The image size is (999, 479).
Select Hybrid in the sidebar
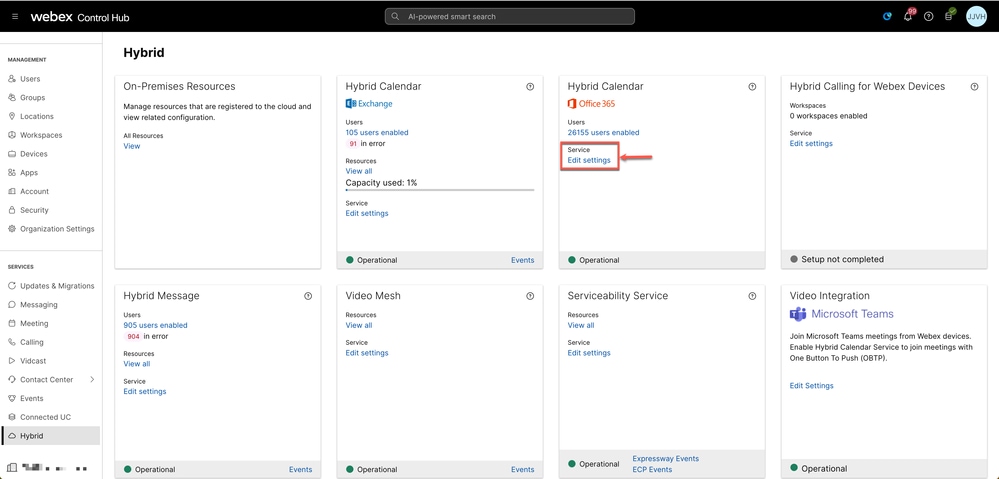click(50, 436)
